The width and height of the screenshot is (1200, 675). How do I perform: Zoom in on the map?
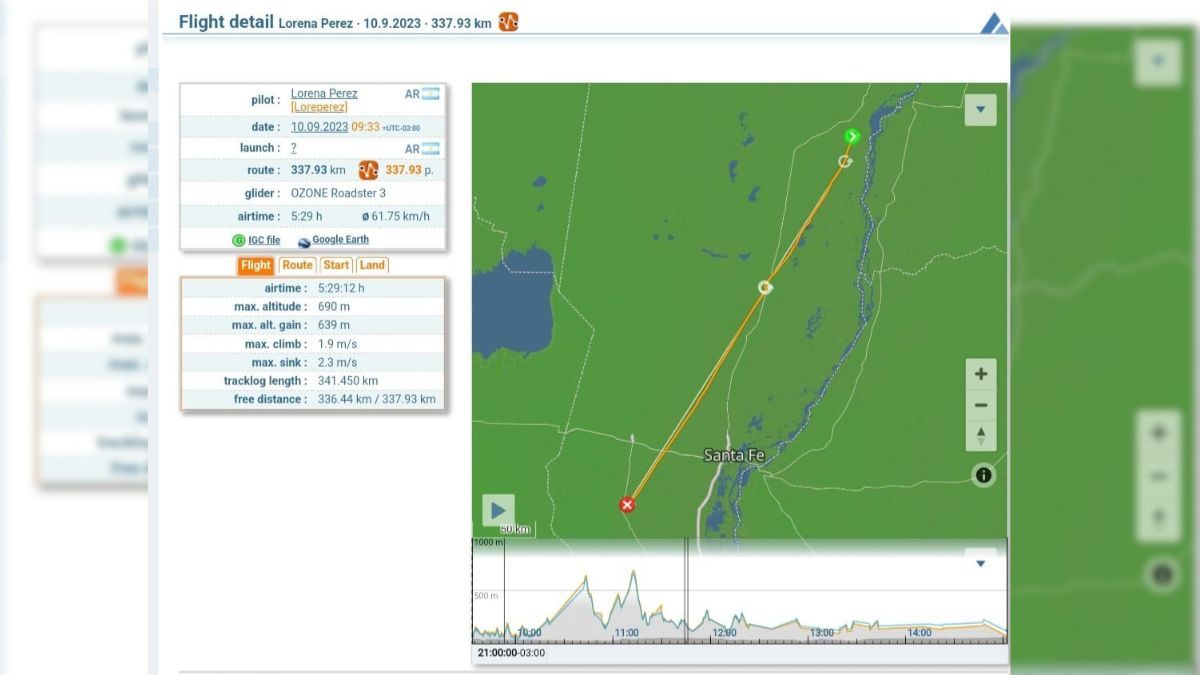tap(980, 373)
